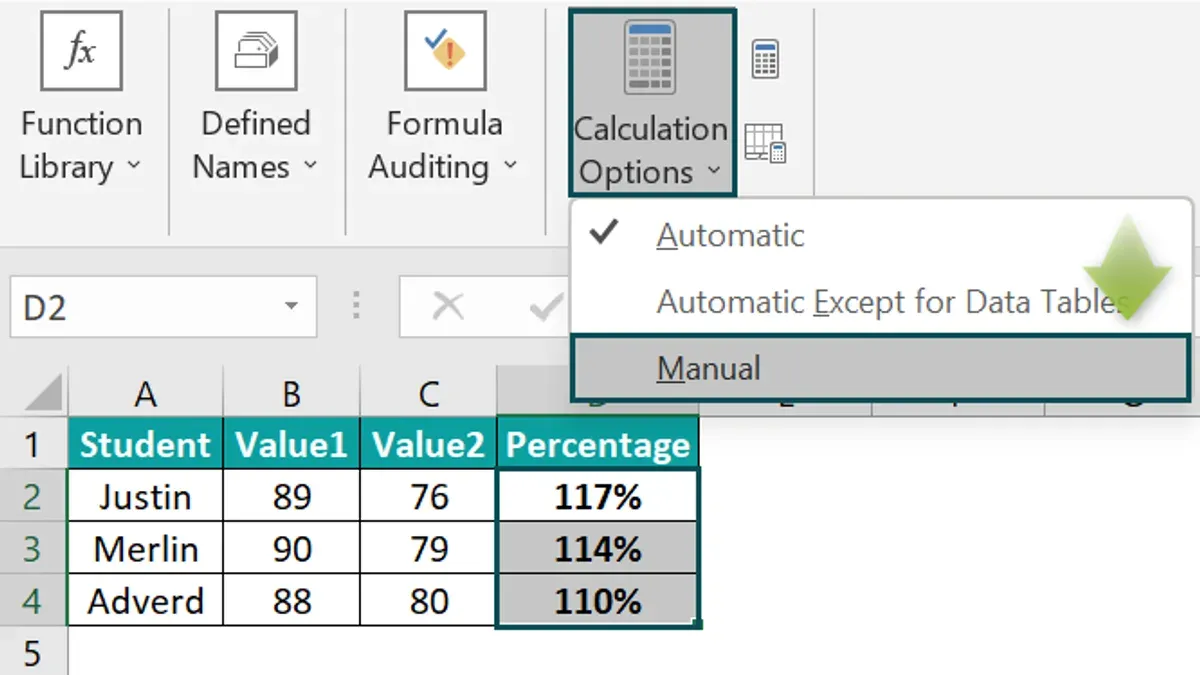Select row 3 header
This screenshot has width=1200, height=675.
[x=33, y=548]
